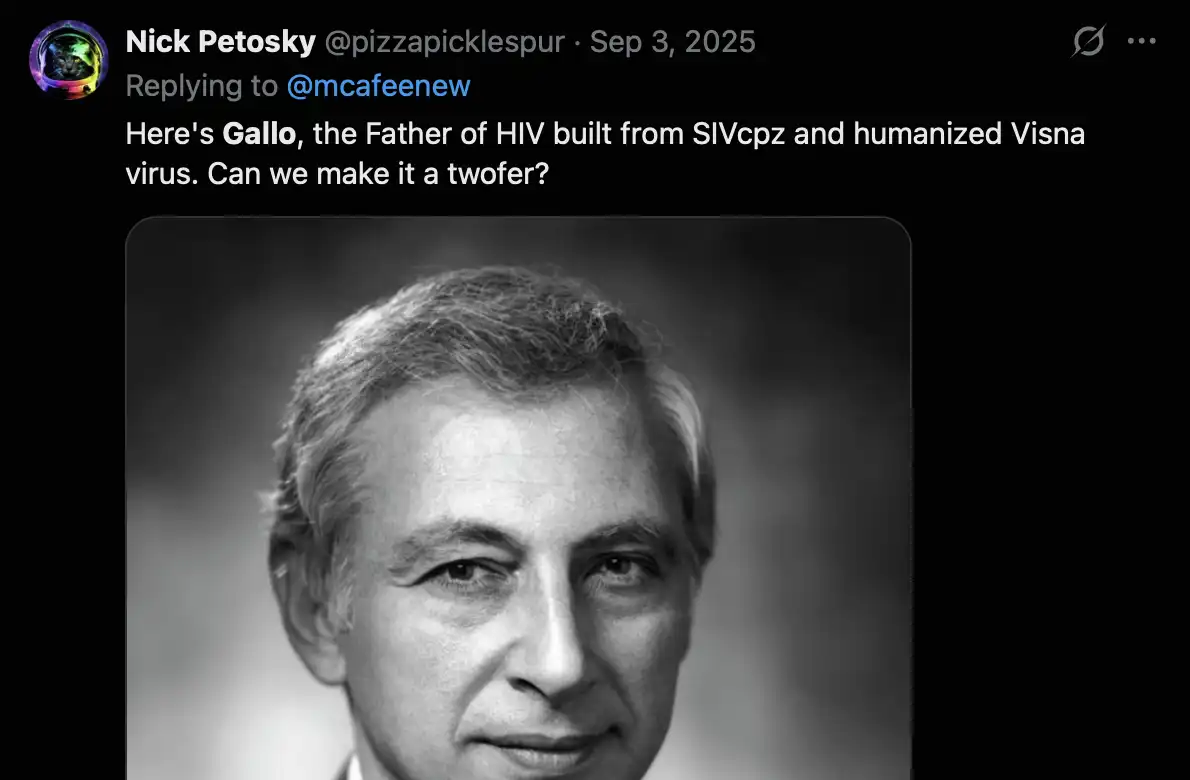Open Nick Petosky's display name link
1190x780 pixels.
click(x=220, y=42)
